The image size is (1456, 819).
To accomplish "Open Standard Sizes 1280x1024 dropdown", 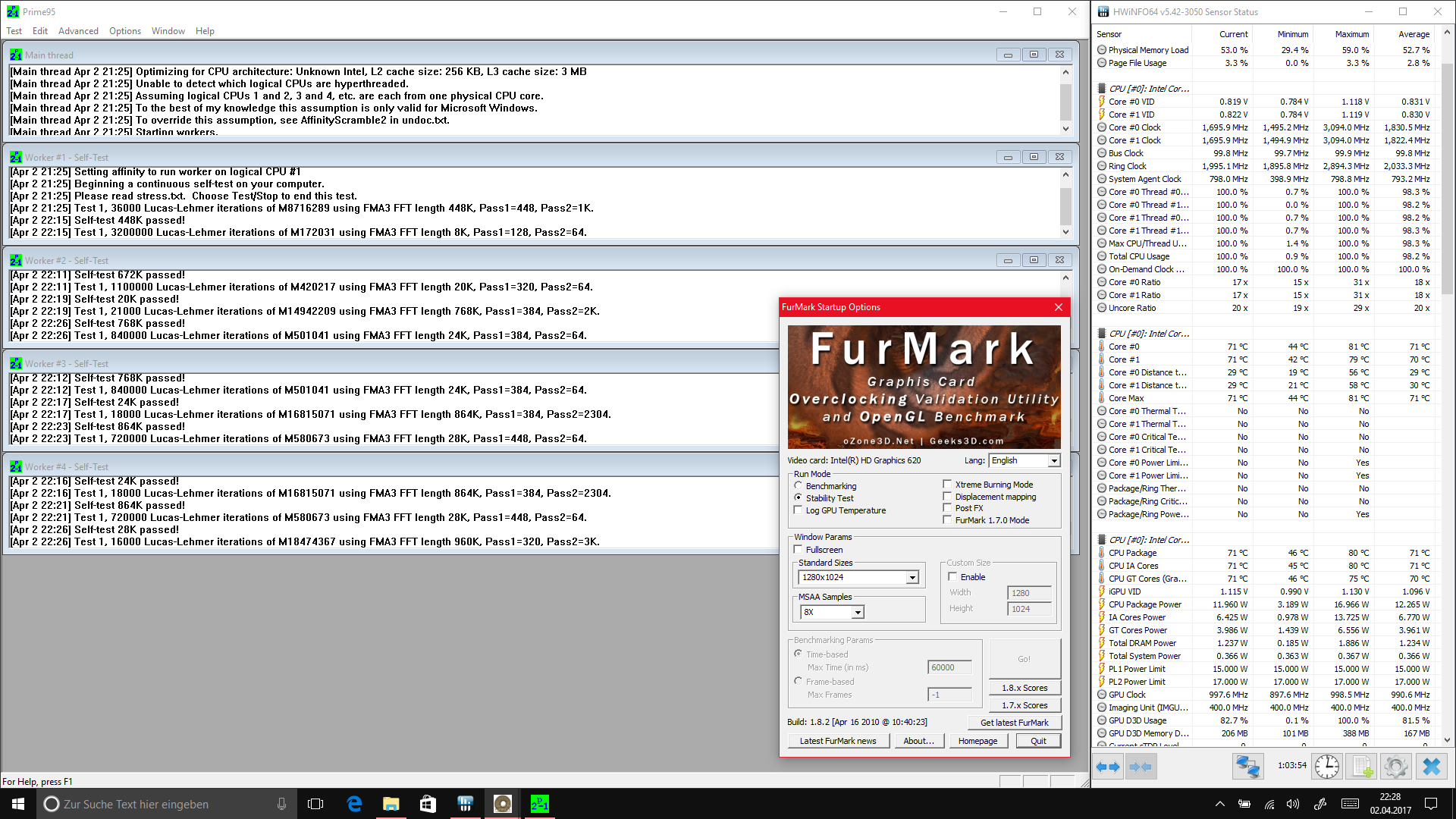I will [x=912, y=578].
